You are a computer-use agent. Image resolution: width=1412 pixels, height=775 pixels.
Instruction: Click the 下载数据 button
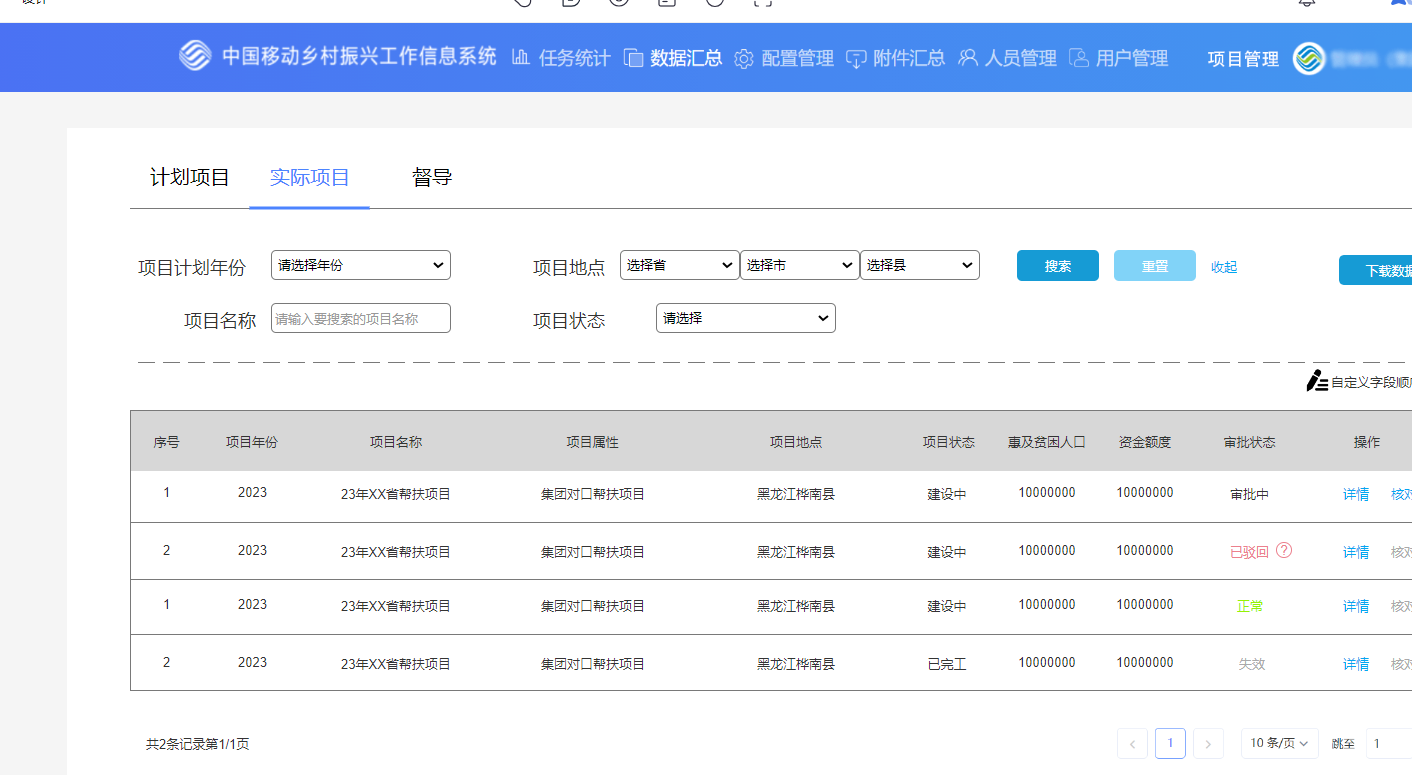[1376, 270]
